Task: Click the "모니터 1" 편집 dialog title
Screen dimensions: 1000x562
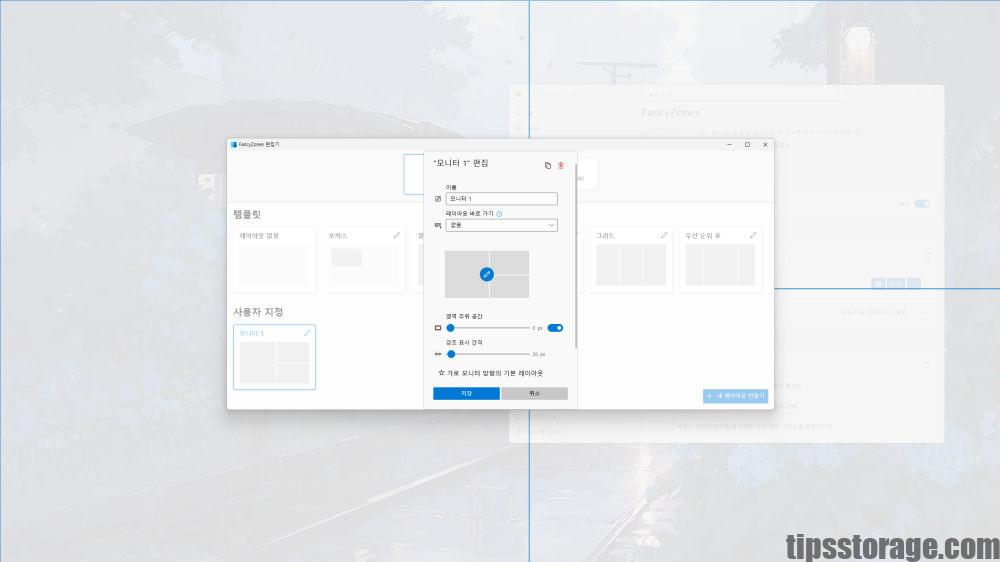Action: pyautogui.click(x=460, y=163)
